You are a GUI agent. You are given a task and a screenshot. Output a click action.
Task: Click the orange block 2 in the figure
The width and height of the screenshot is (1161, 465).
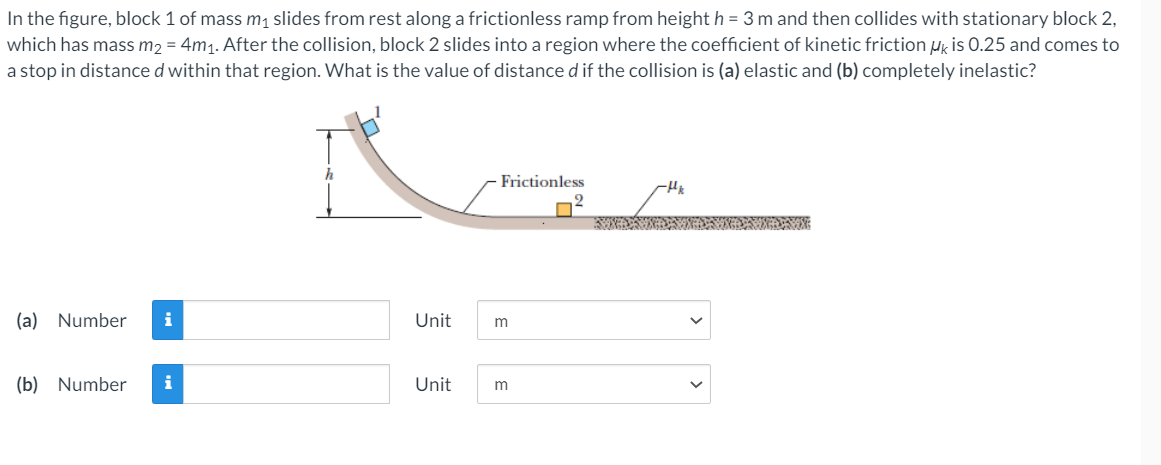(x=564, y=210)
